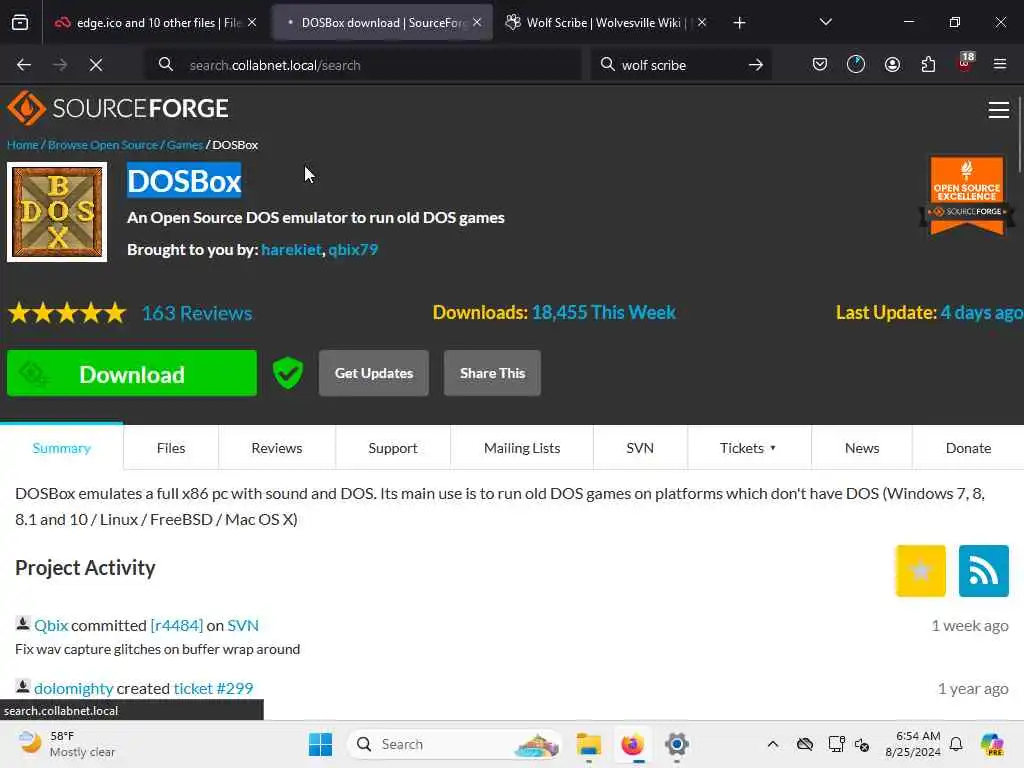Close the edge.ico files tab
The height and width of the screenshot is (768, 1024).
point(252,22)
